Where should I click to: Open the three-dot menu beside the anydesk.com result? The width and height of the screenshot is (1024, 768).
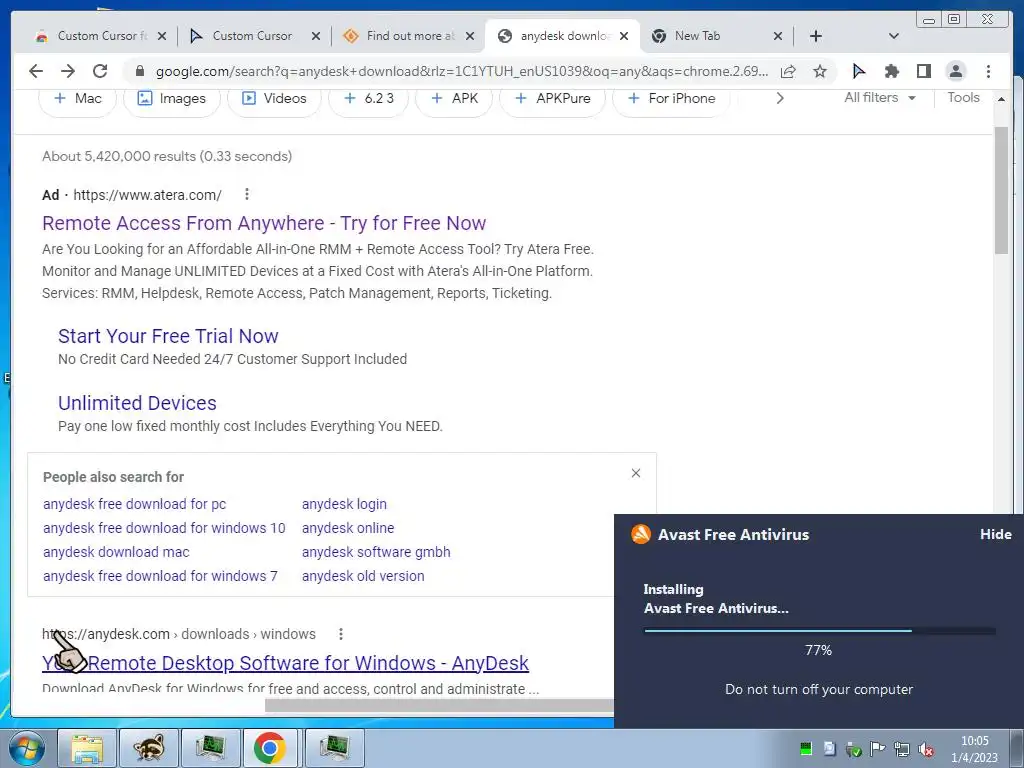click(x=341, y=634)
